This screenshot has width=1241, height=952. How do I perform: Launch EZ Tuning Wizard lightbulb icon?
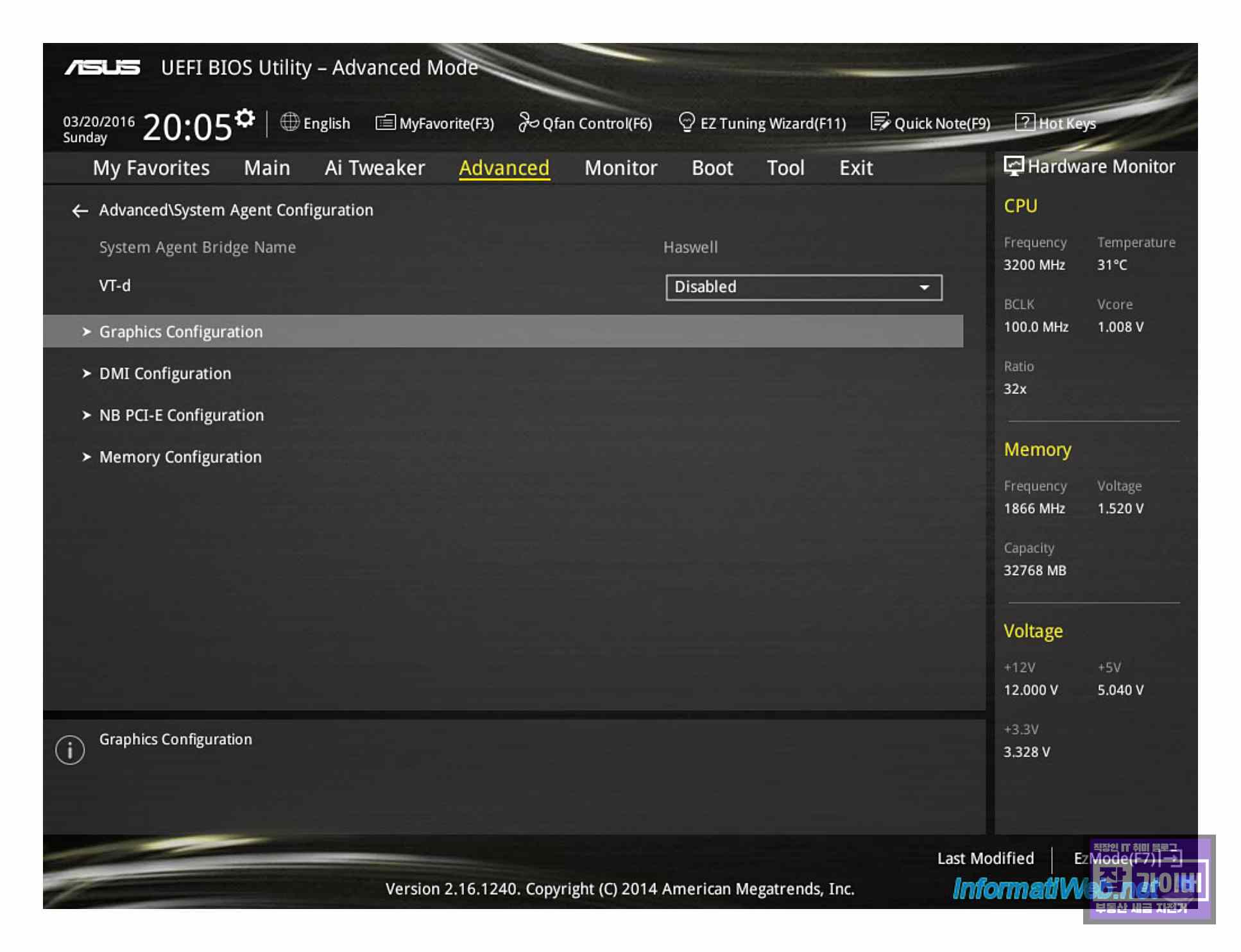[x=686, y=122]
